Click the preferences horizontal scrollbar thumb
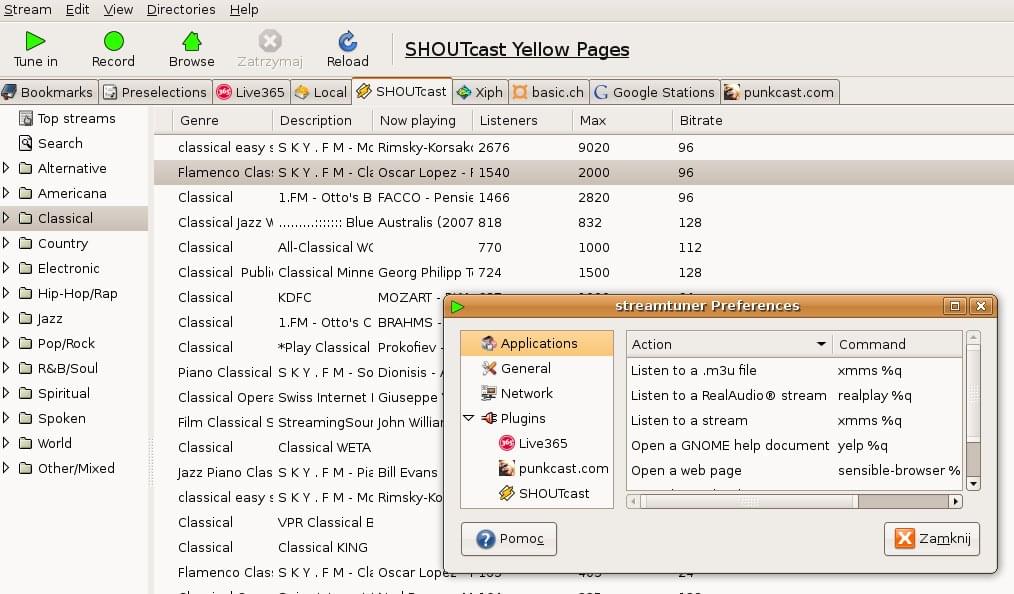Image resolution: width=1014 pixels, height=594 pixels. [x=750, y=502]
